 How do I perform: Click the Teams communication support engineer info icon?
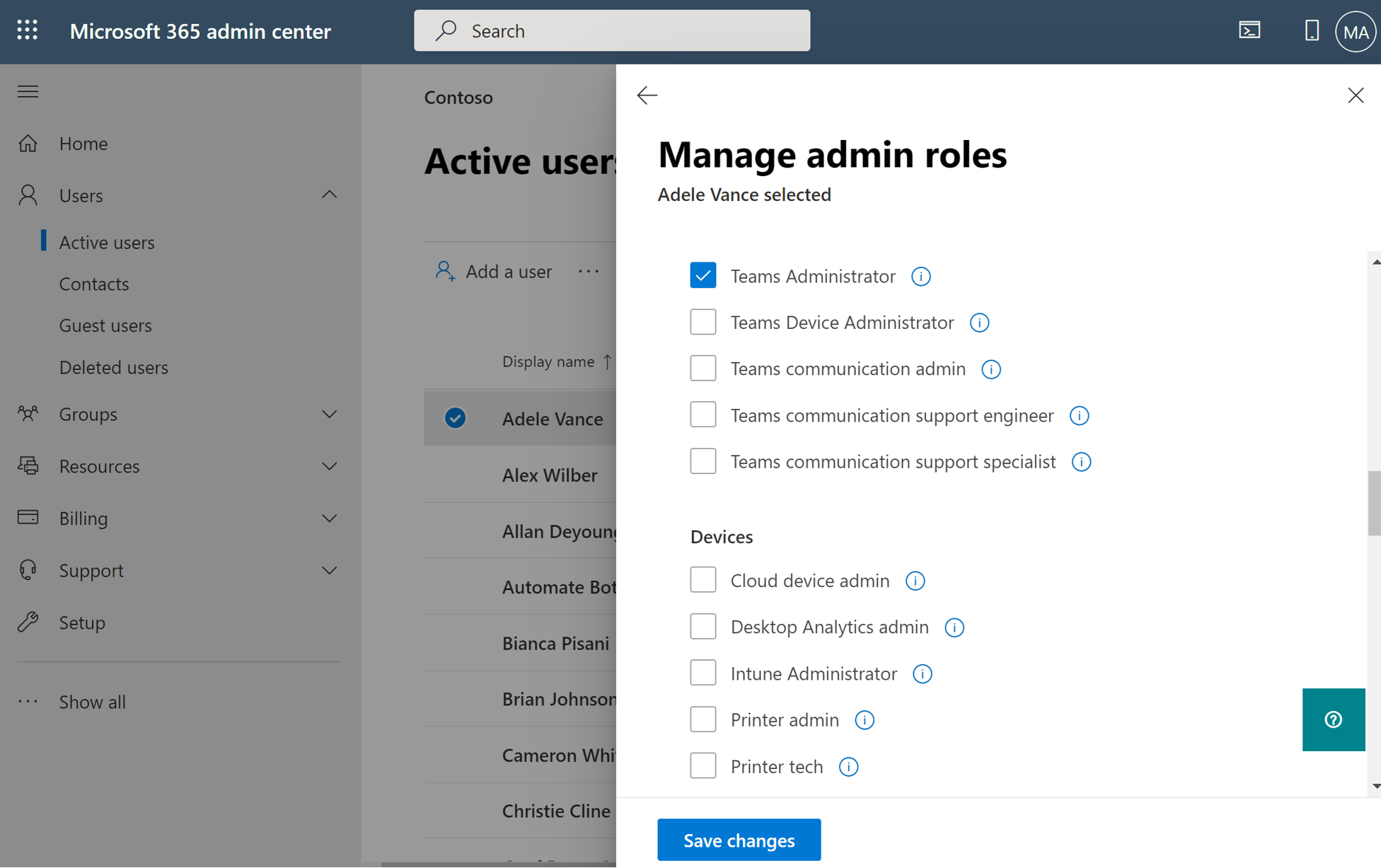[x=1079, y=414]
